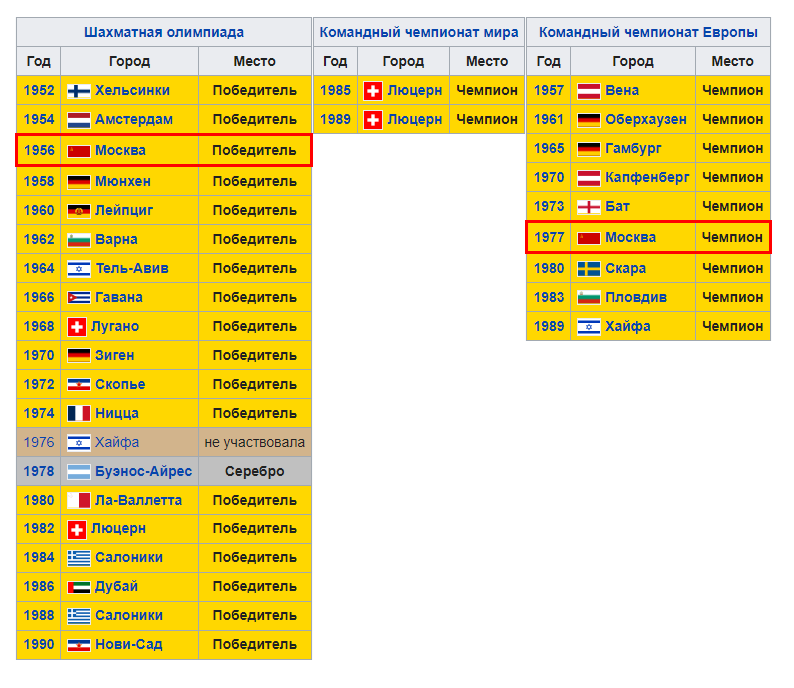Open the Оберхаузен city link
The height and width of the screenshot is (688, 794).
[x=646, y=119]
